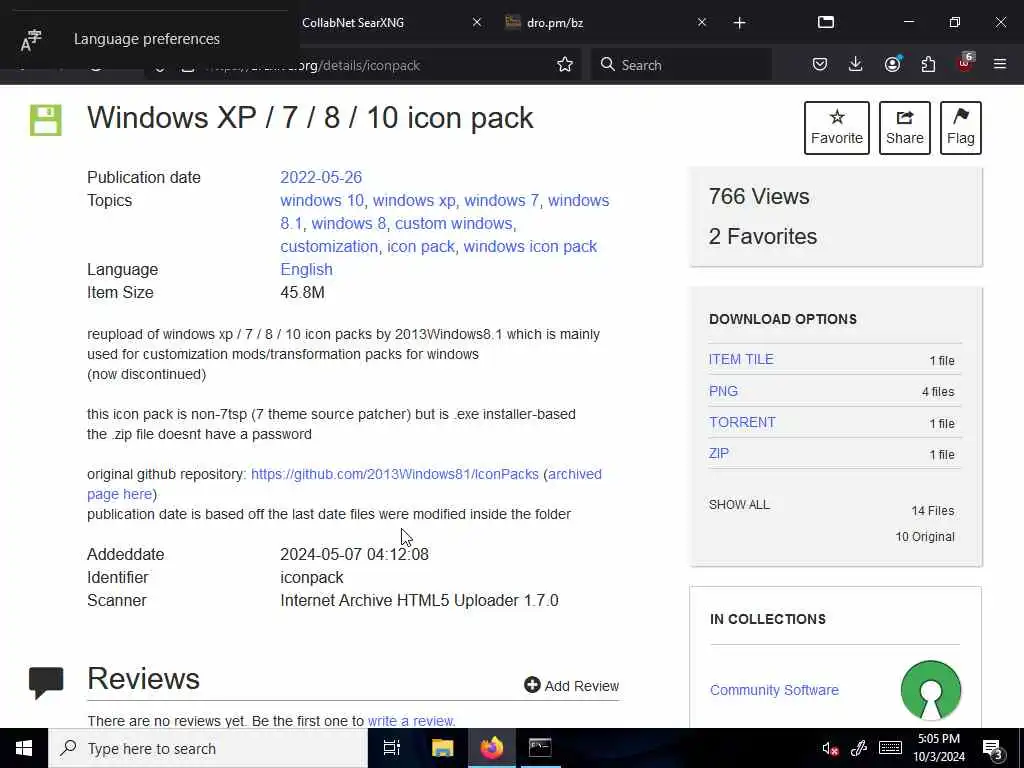Viewport: 1024px width, 768px height.
Task: Click the Item Size value 45.8M
Action: (302, 293)
